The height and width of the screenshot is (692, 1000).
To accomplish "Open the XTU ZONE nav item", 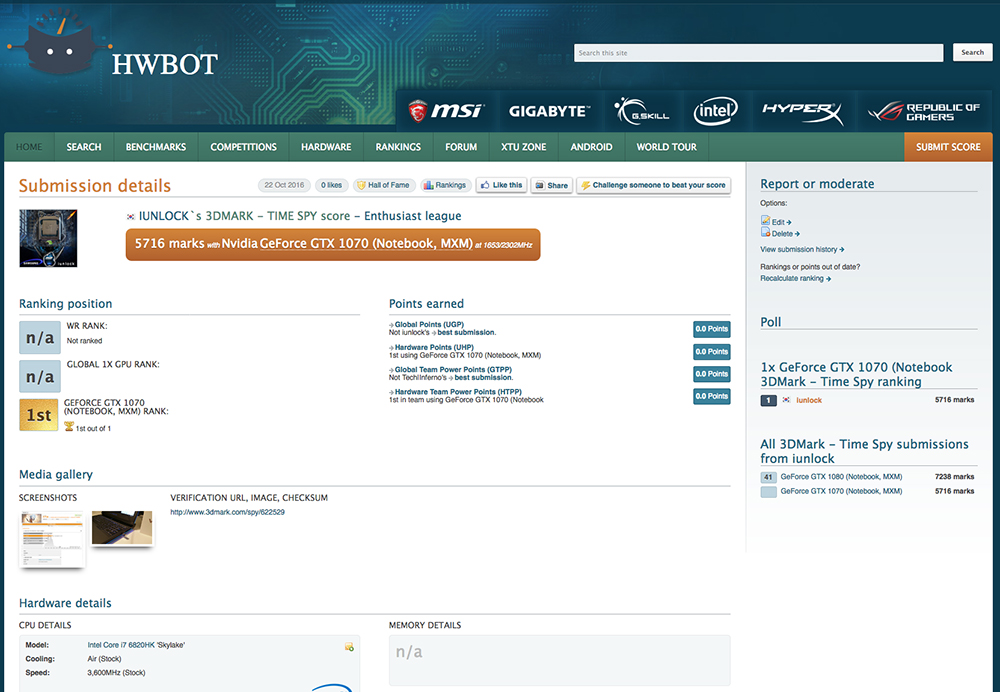I will 524,147.
